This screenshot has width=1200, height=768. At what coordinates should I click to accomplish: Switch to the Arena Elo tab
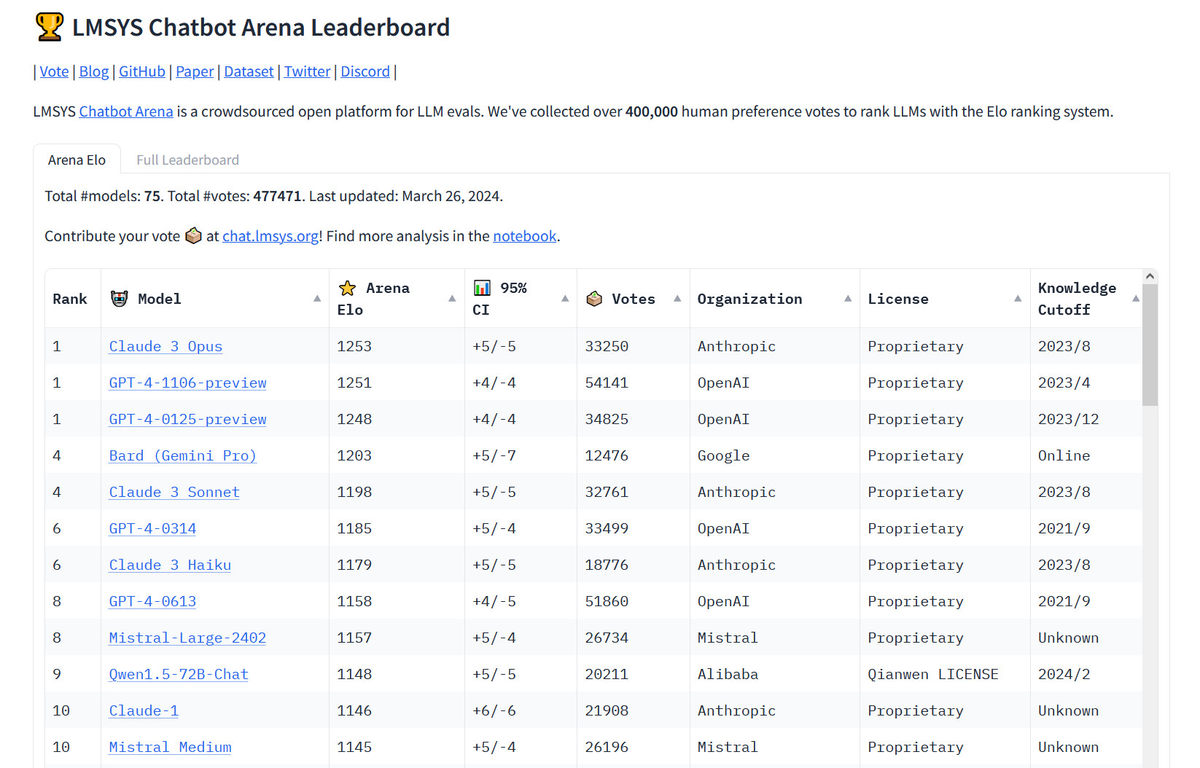77,160
